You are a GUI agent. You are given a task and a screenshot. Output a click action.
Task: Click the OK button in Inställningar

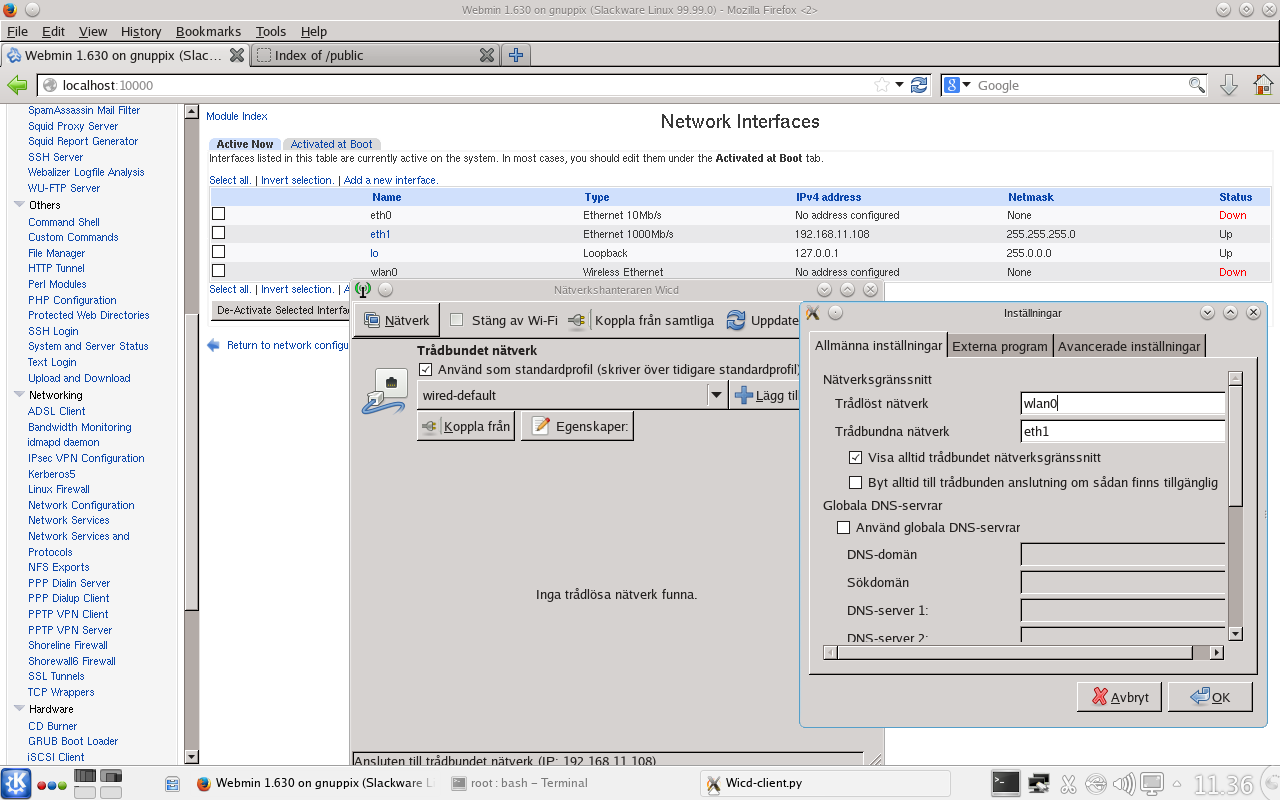pos(1209,697)
